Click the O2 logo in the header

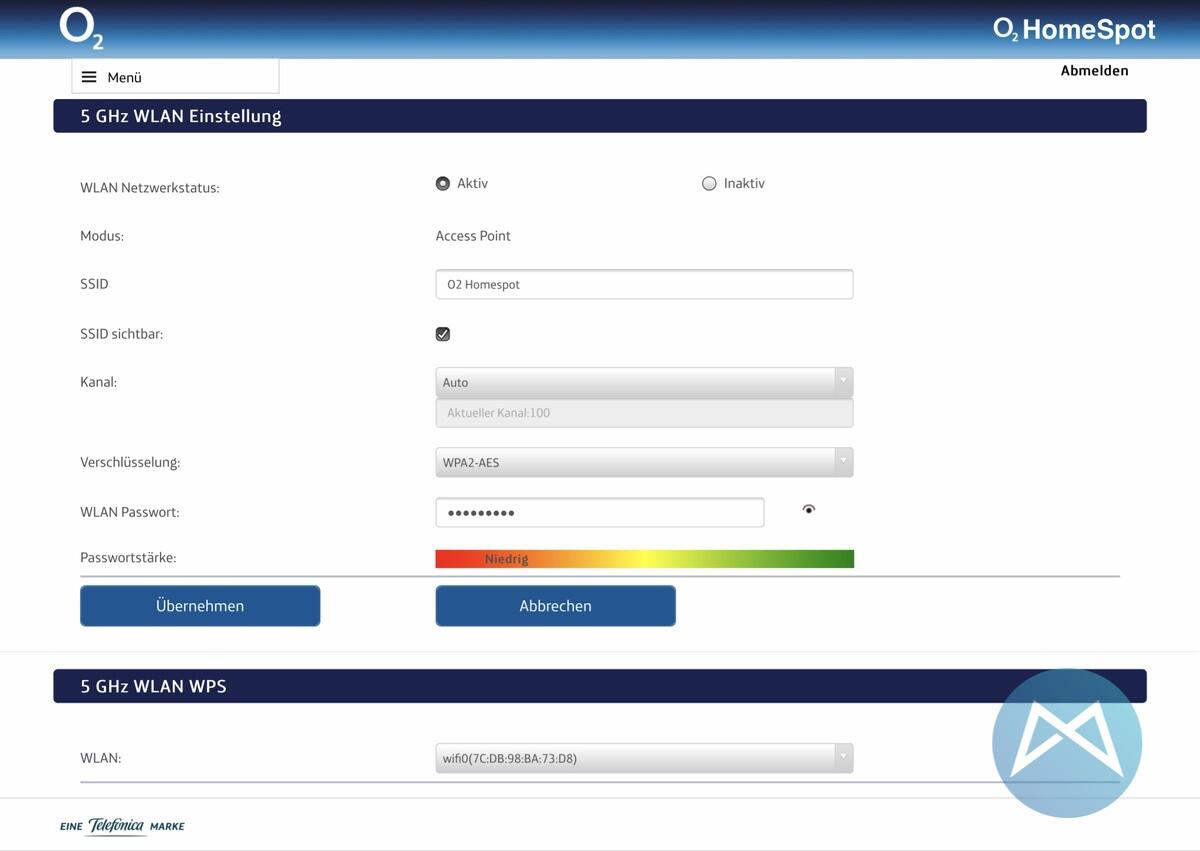click(81, 28)
